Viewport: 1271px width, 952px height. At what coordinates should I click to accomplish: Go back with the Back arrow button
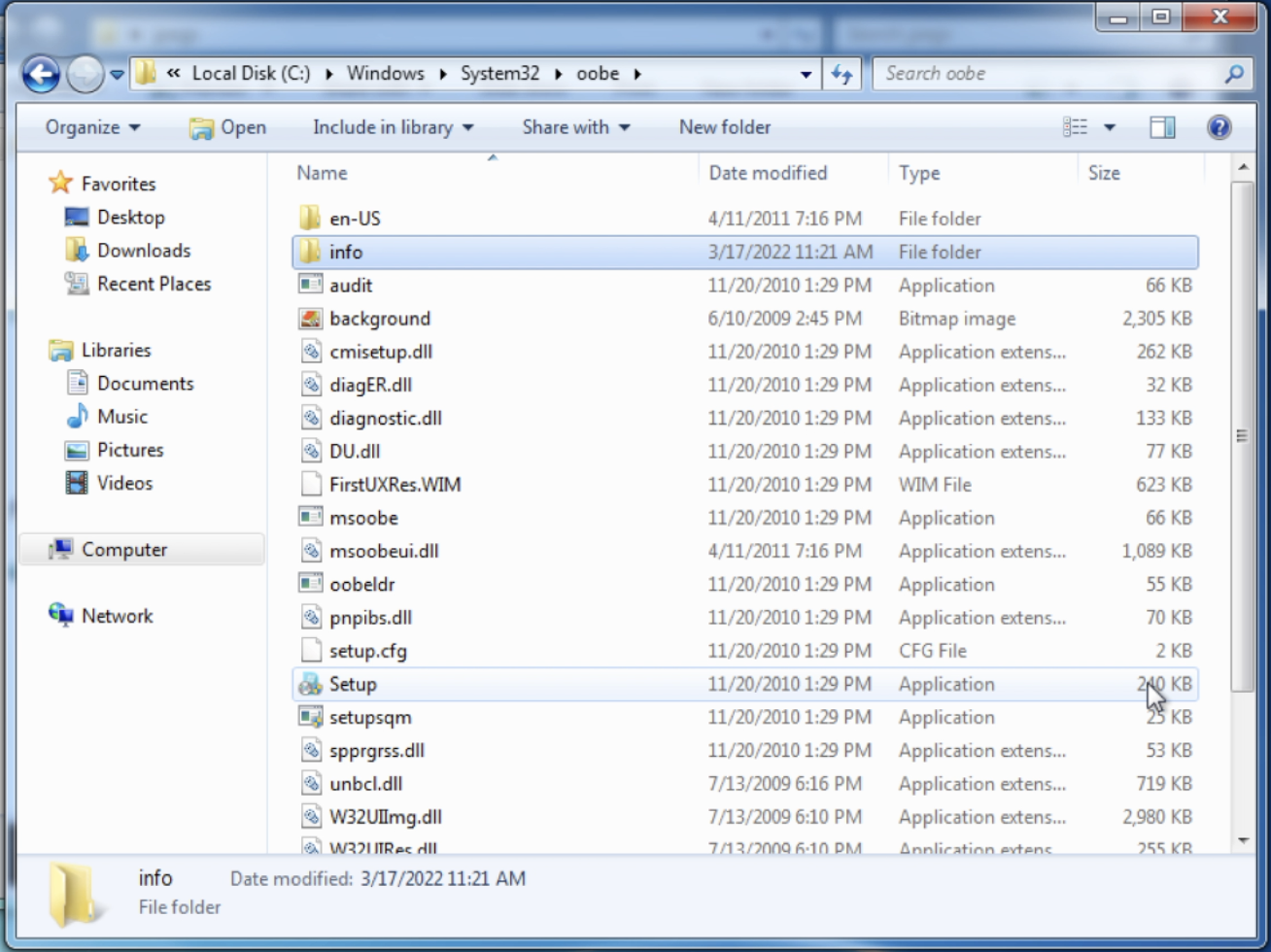(42, 74)
